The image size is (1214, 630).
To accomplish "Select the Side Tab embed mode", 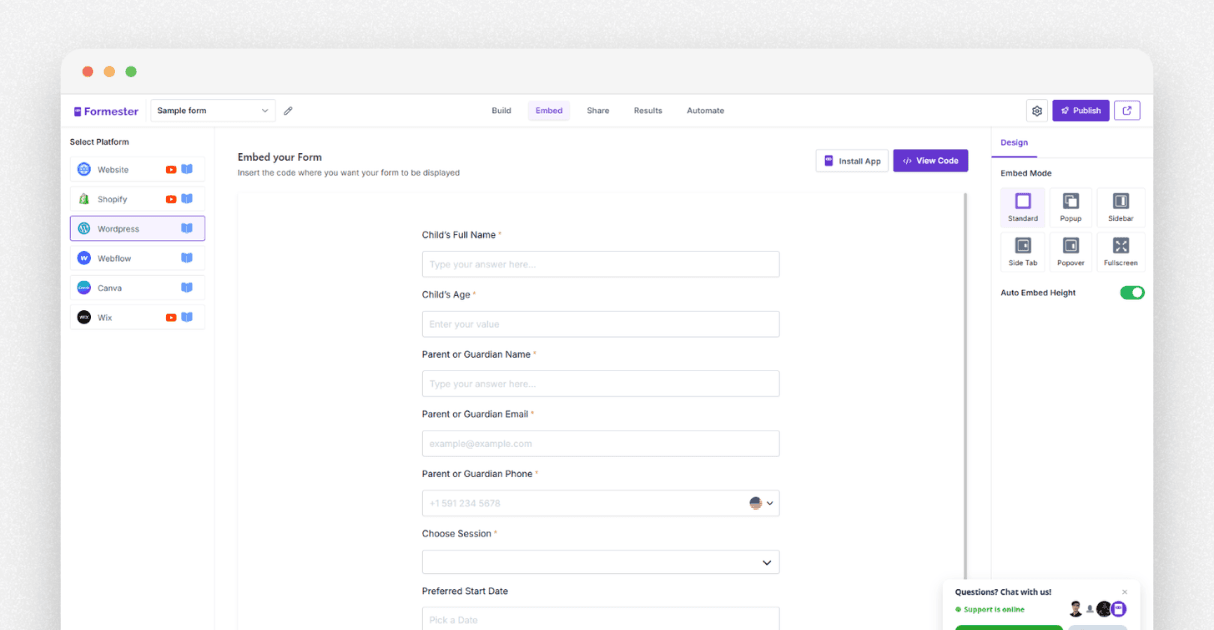I will tap(1023, 251).
